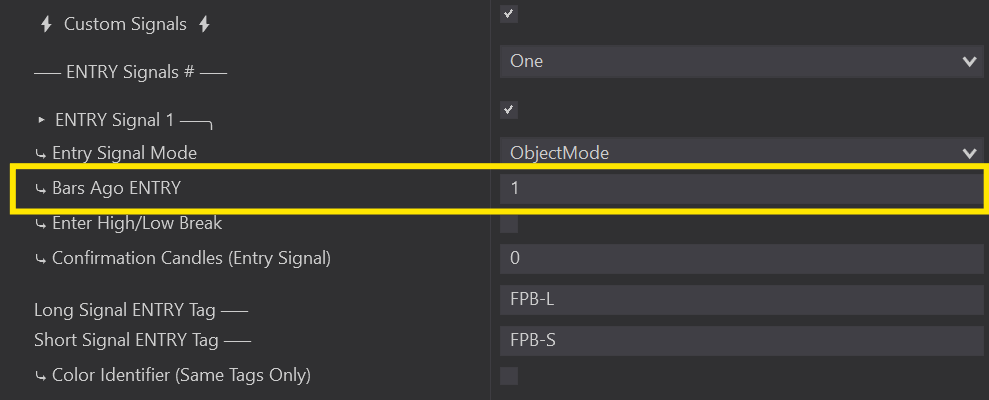Click the chevron arrow of the One dropdown
Viewport: 989px width, 400px height.
968,62
